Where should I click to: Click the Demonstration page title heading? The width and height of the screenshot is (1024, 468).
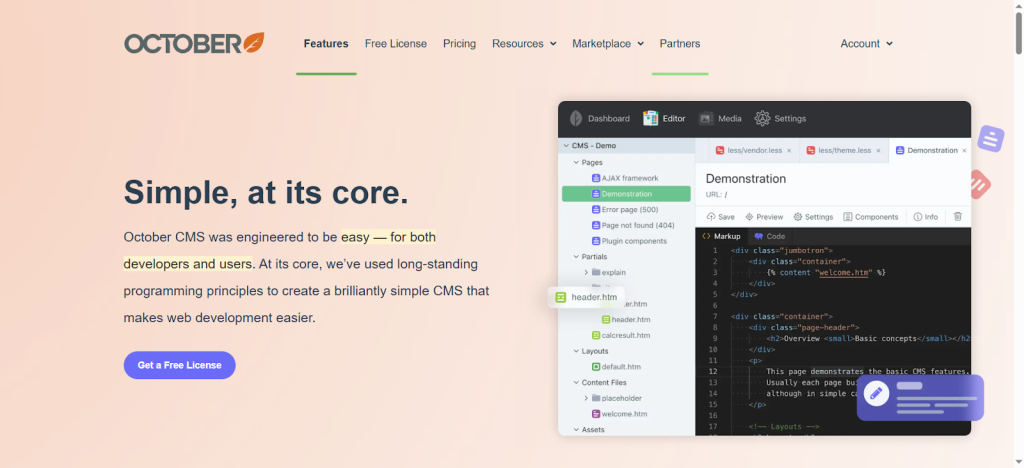pos(746,178)
